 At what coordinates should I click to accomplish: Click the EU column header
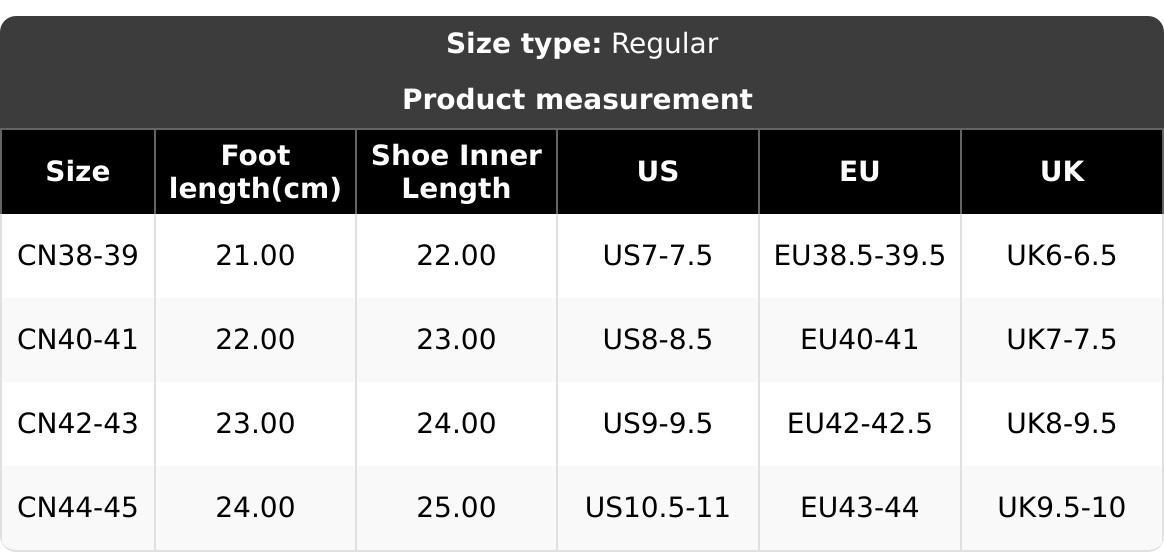859,172
